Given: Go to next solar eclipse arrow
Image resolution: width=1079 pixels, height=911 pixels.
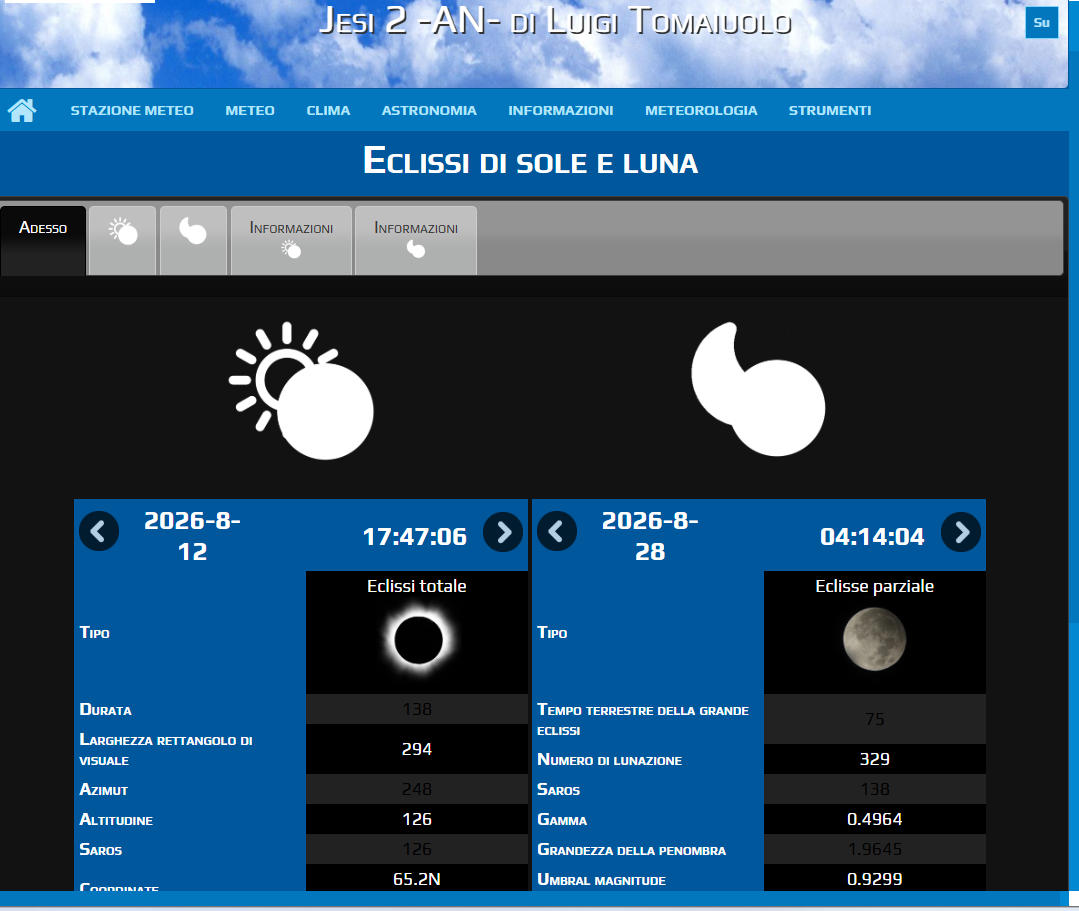Looking at the screenshot, I should point(503,532).
